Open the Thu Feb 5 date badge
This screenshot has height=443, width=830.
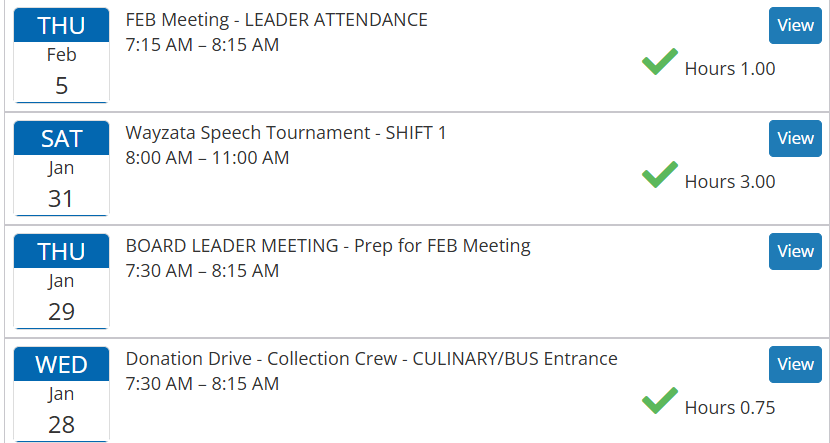61,56
